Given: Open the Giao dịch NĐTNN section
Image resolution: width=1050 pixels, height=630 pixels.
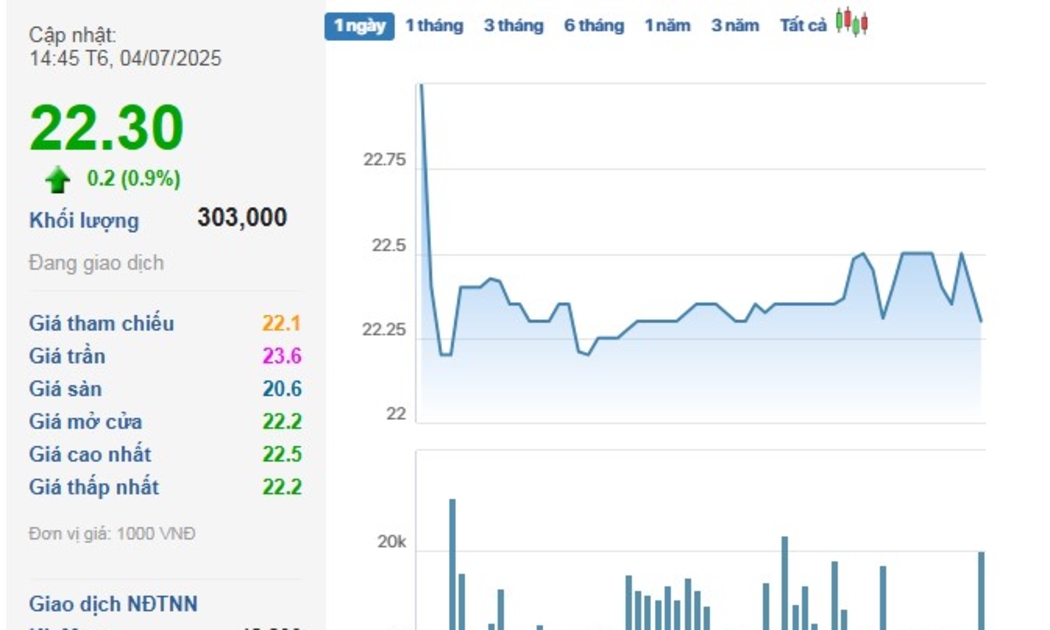Looking at the screenshot, I should click(x=113, y=604).
